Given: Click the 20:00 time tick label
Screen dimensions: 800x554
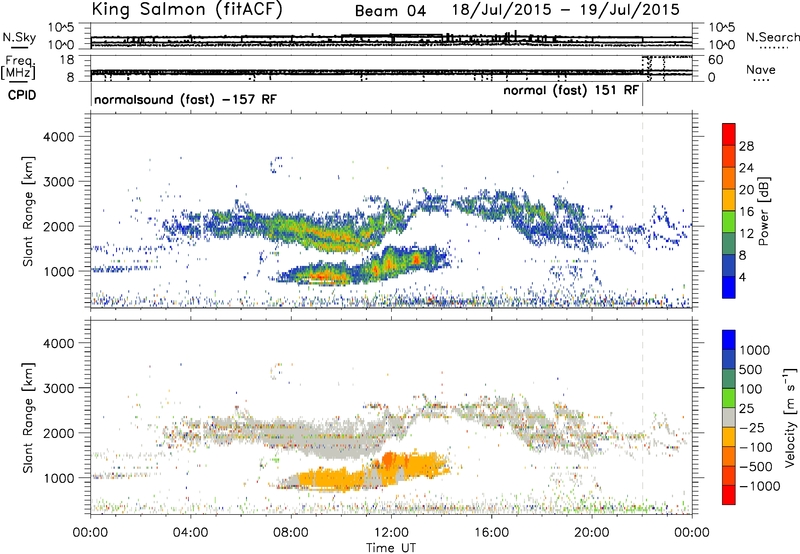Looking at the screenshot, I should pyautogui.click(x=592, y=533).
